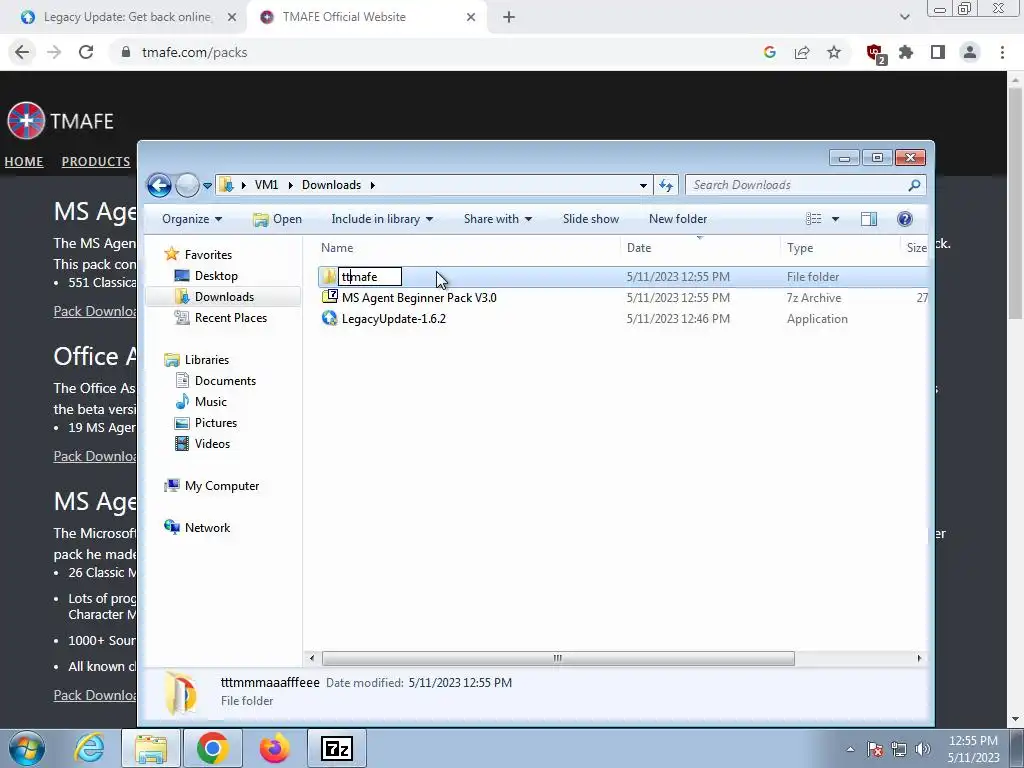
Task: Open 7-Zip from taskbar
Action: click(x=337, y=748)
